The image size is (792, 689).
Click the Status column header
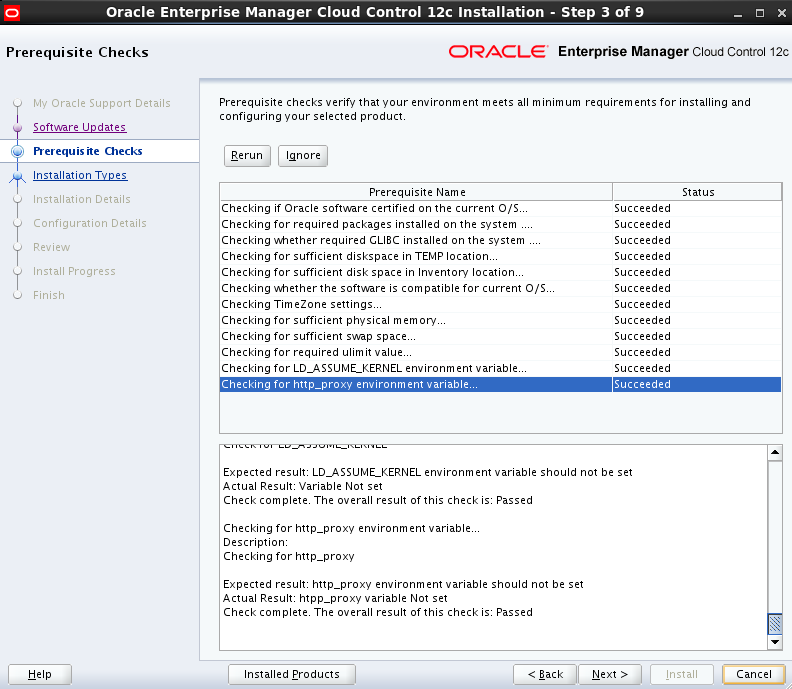point(697,192)
